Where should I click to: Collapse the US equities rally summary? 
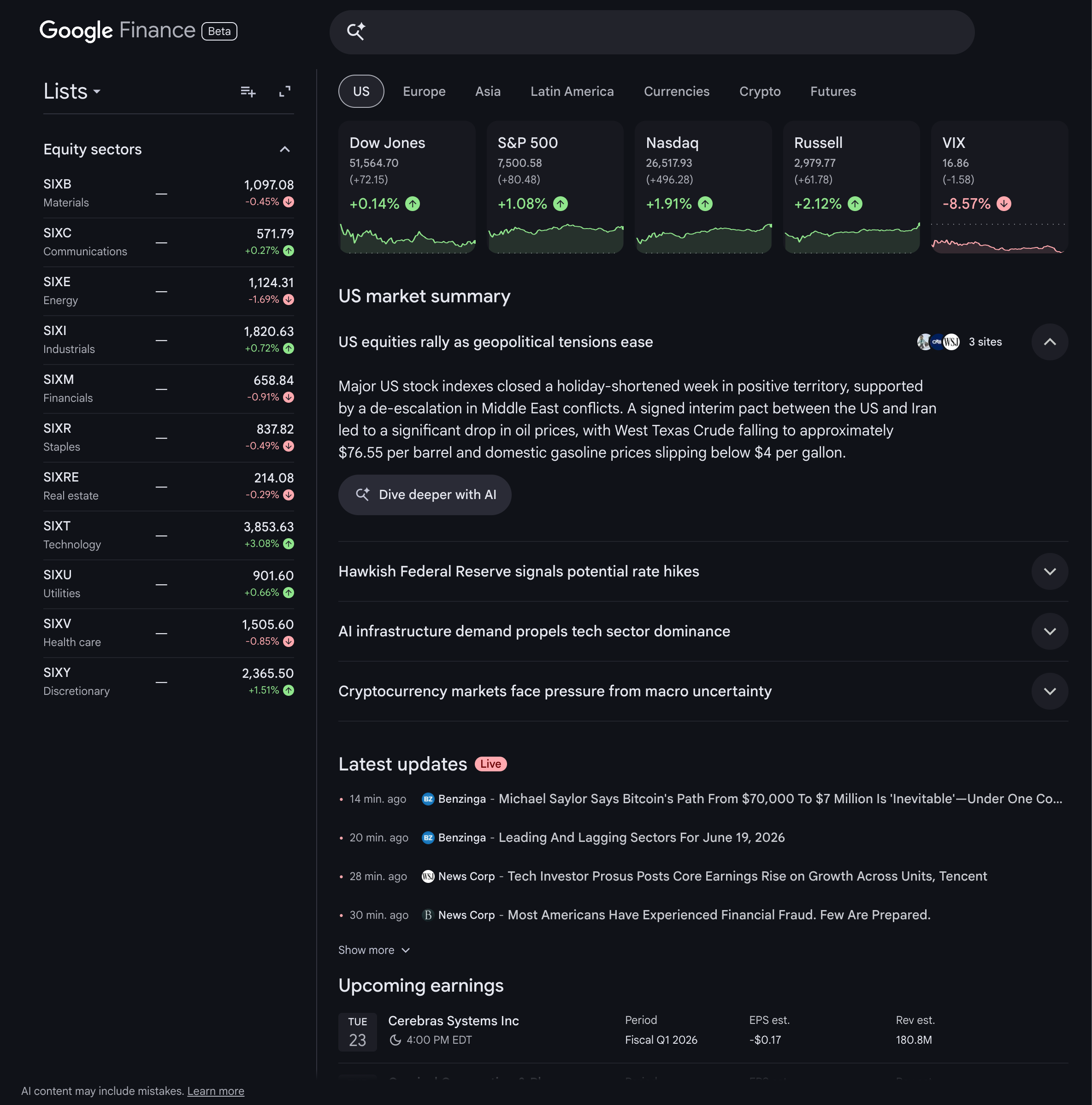(1050, 342)
